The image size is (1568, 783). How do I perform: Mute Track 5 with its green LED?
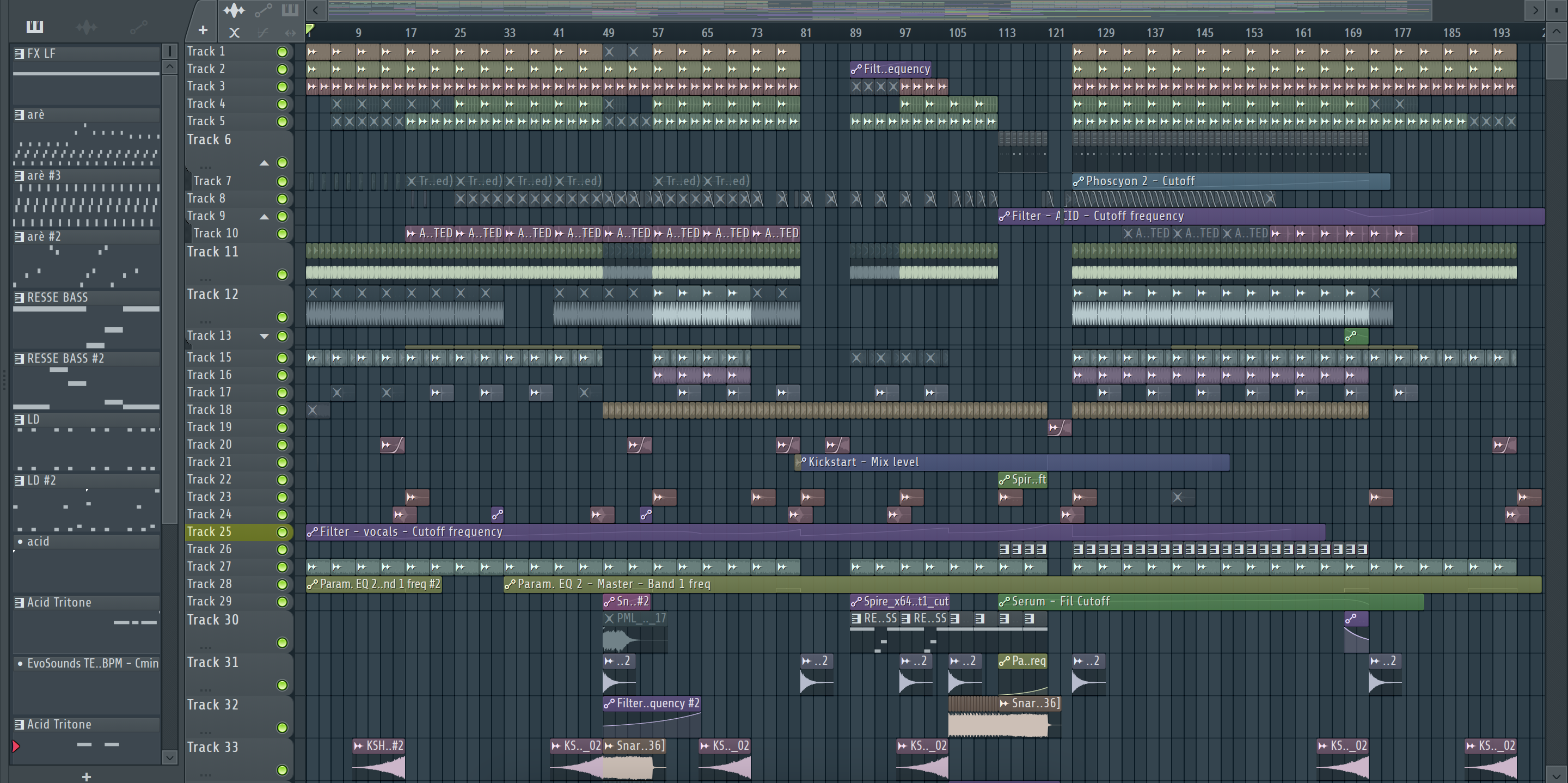tap(282, 122)
